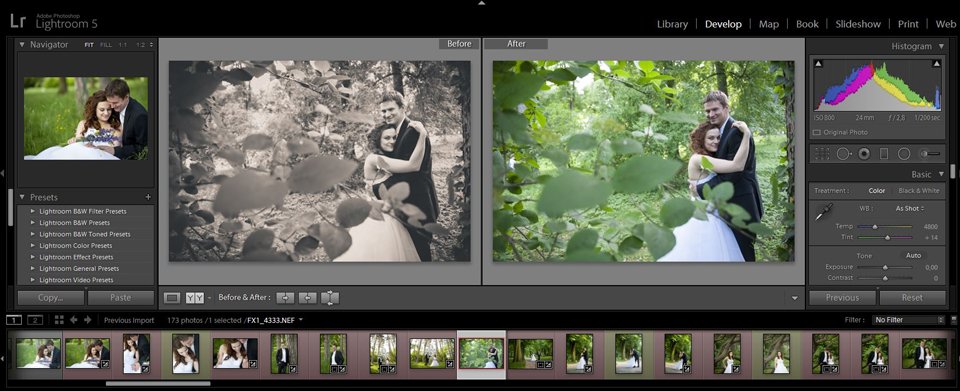The image size is (960, 391).
Task: Collapse the Presets panel
Action: tap(22, 197)
